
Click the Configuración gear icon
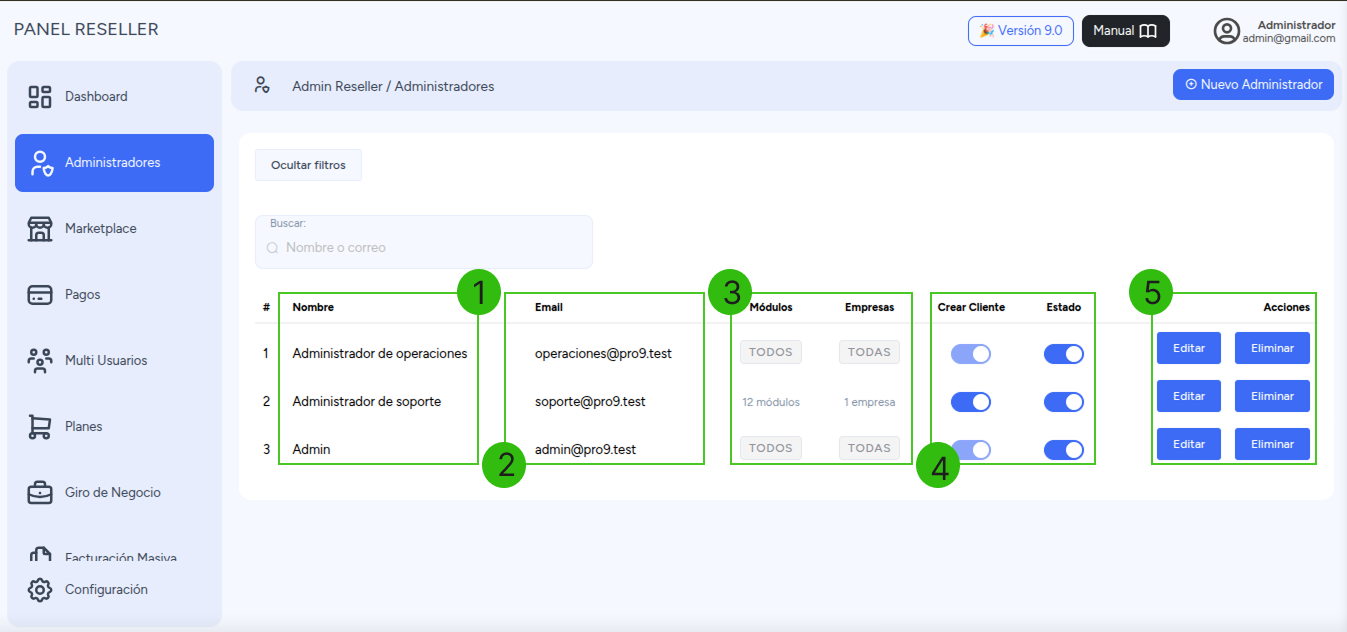pos(40,590)
